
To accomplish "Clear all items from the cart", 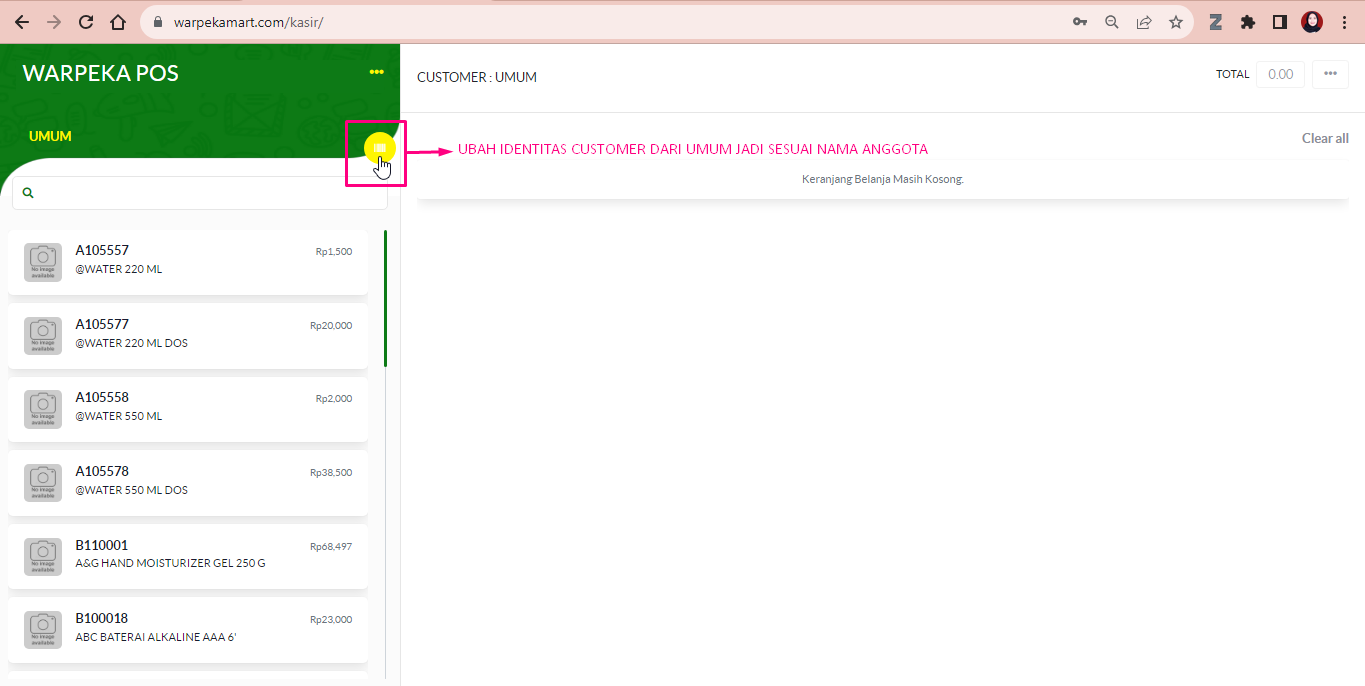I will click(x=1325, y=138).
